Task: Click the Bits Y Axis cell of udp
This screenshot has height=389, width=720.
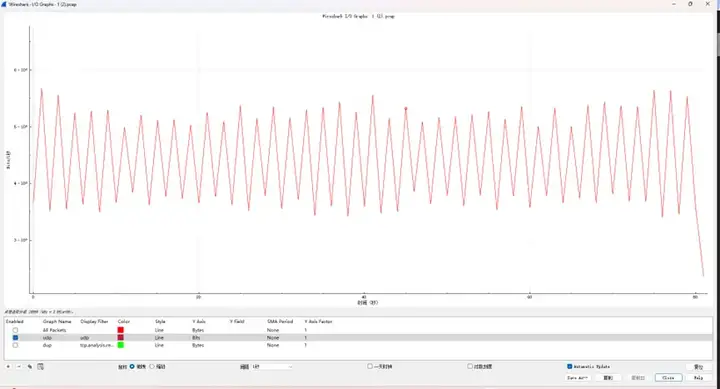Action: [x=196, y=338]
